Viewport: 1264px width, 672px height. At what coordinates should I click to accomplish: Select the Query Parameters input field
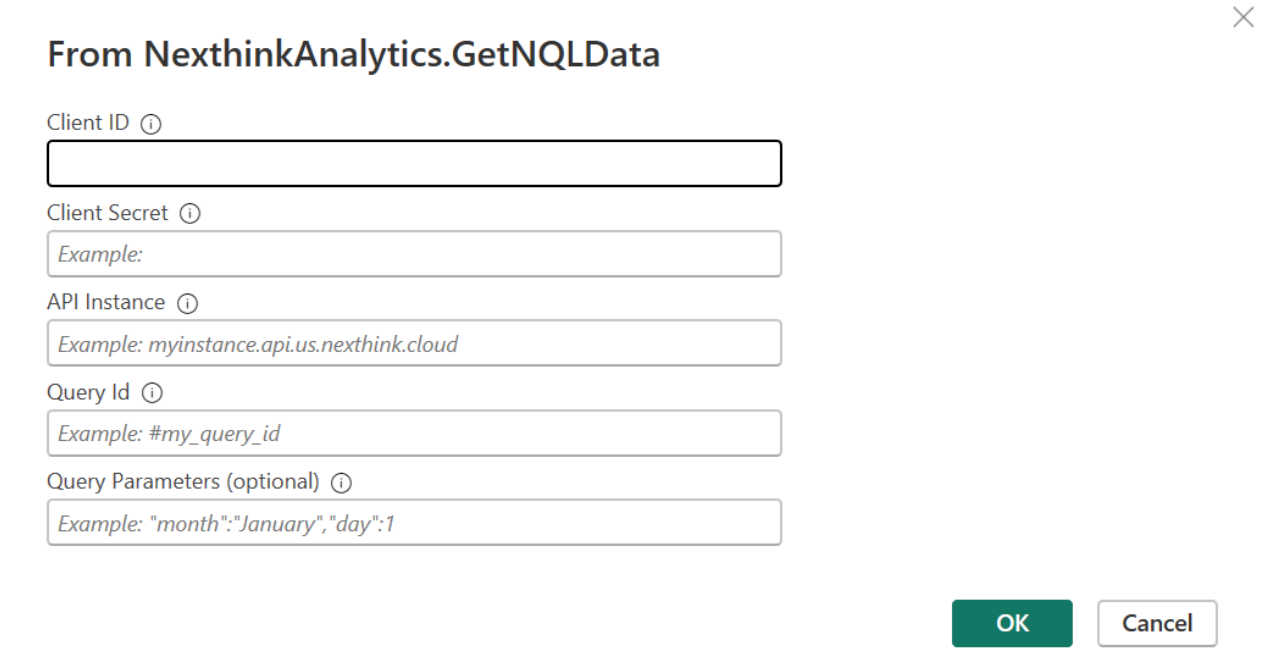point(414,522)
